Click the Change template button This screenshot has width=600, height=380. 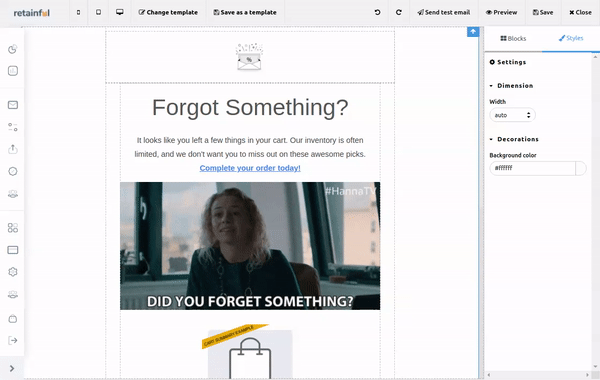168,12
